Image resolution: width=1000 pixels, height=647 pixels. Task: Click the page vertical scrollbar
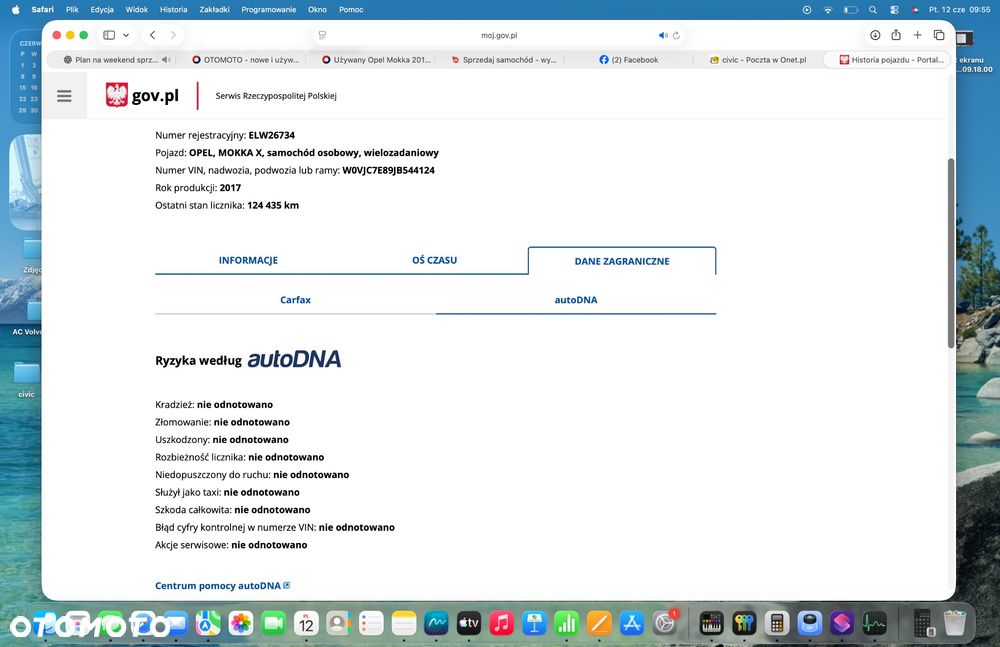tap(951, 253)
